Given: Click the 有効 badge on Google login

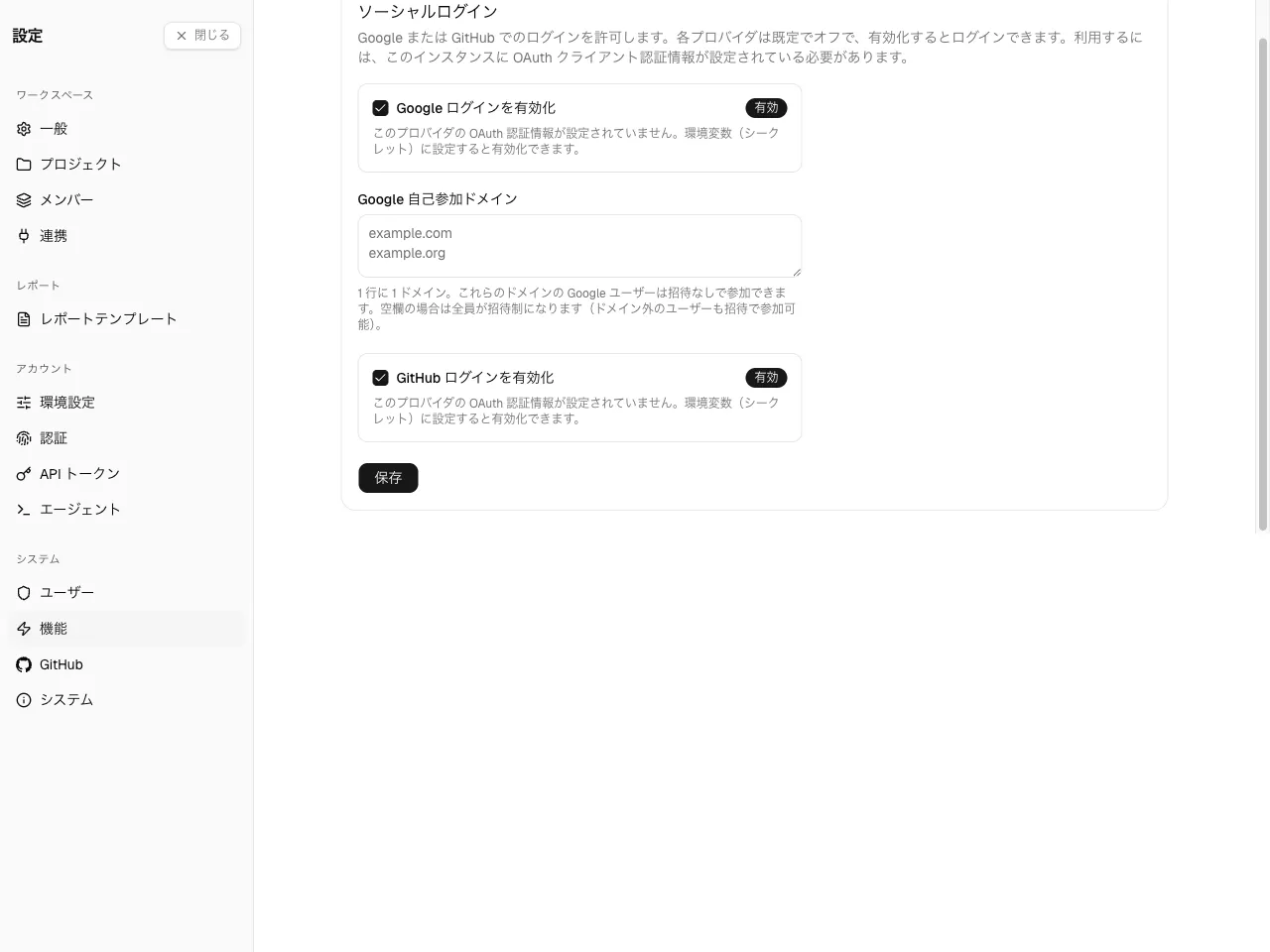Looking at the screenshot, I should pos(766,108).
